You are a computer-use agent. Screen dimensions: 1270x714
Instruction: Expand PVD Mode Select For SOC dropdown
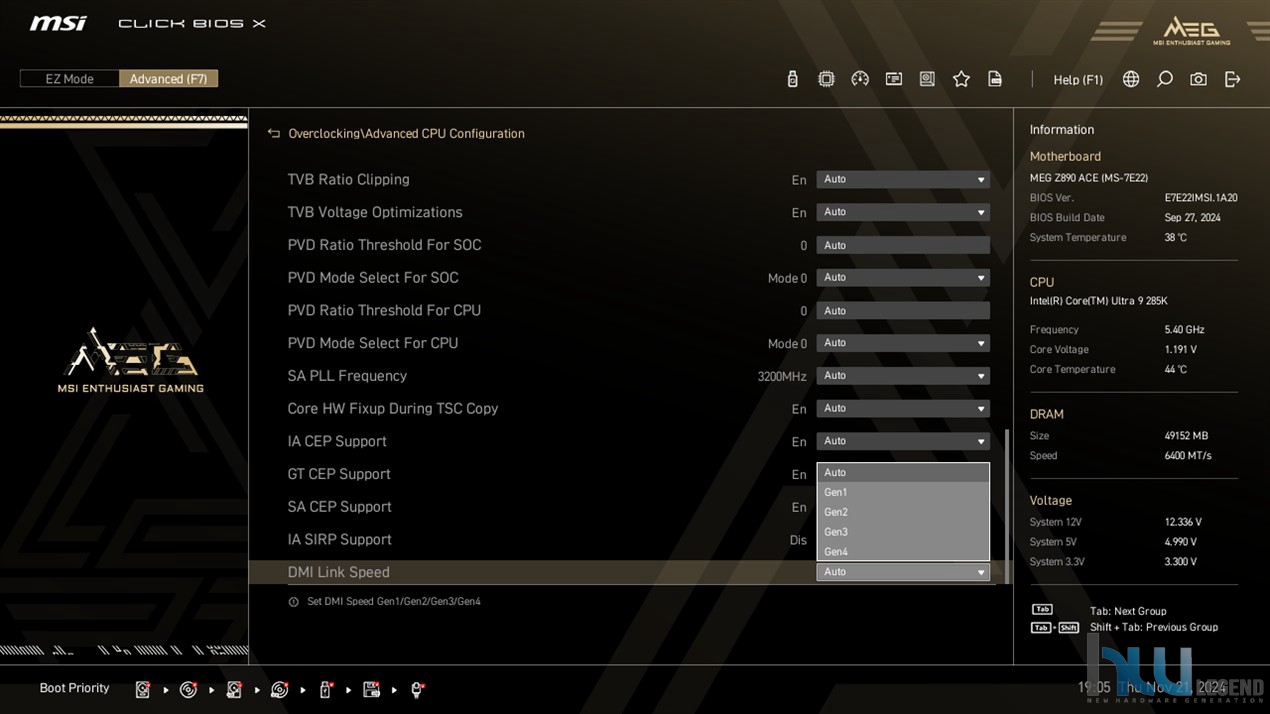click(x=903, y=278)
